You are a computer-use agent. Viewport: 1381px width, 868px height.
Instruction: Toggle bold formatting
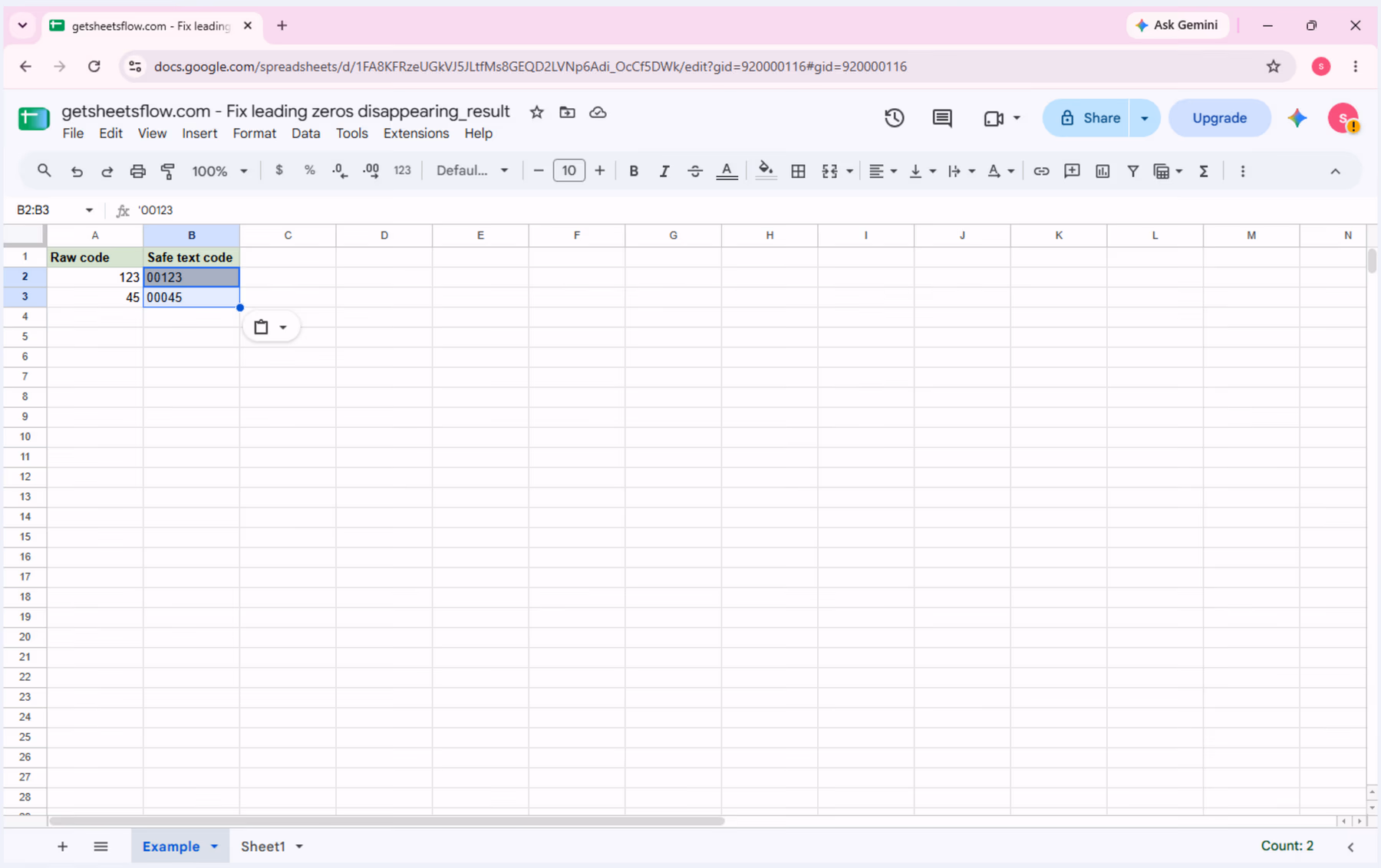click(634, 171)
